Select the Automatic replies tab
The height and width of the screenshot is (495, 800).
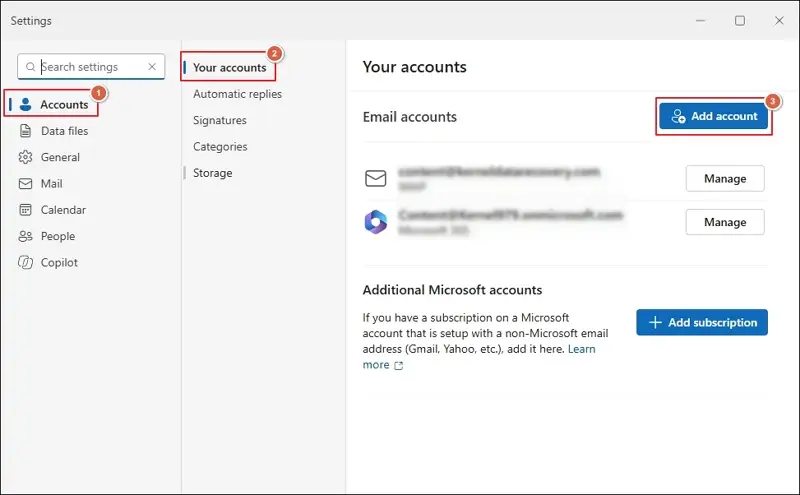[237, 94]
